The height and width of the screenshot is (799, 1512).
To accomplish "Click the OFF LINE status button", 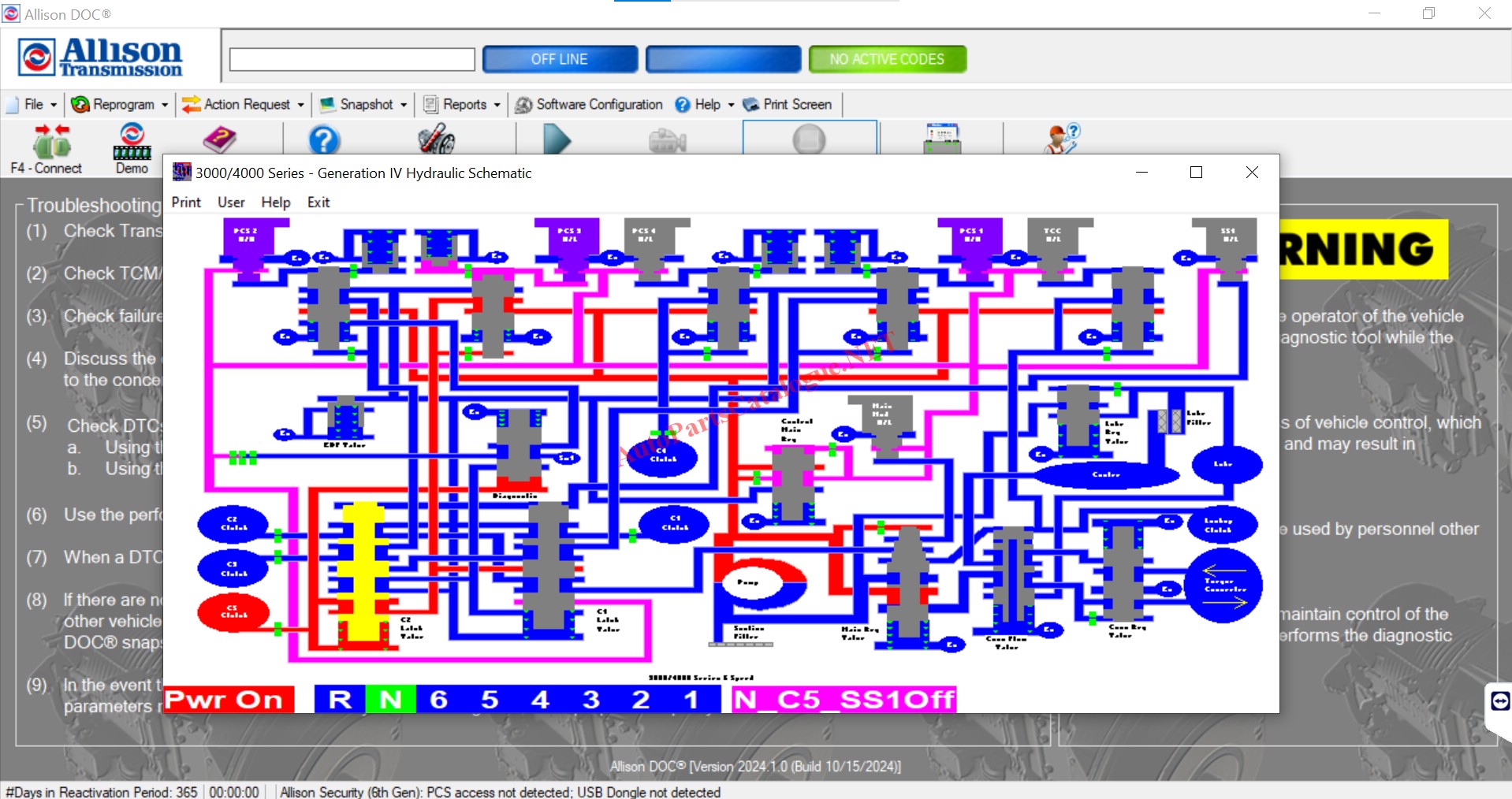I will coord(560,59).
